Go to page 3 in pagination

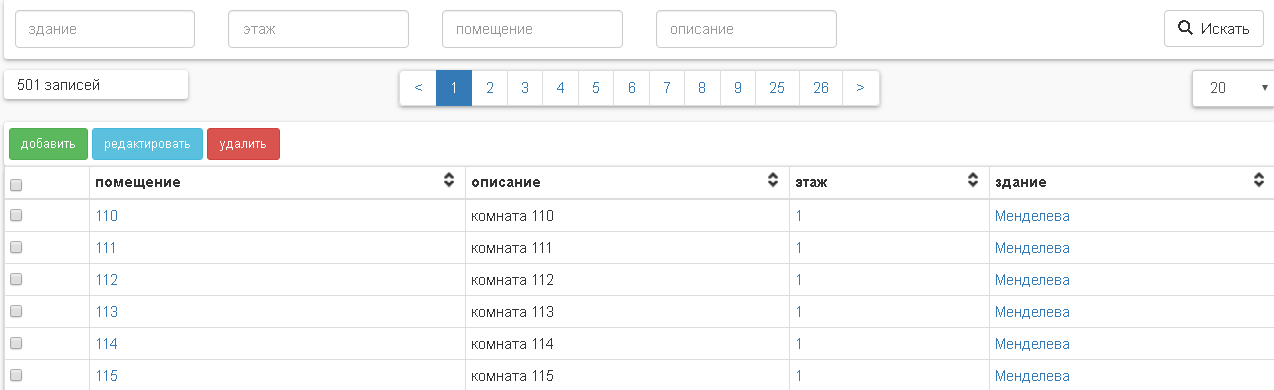pos(525,88)
